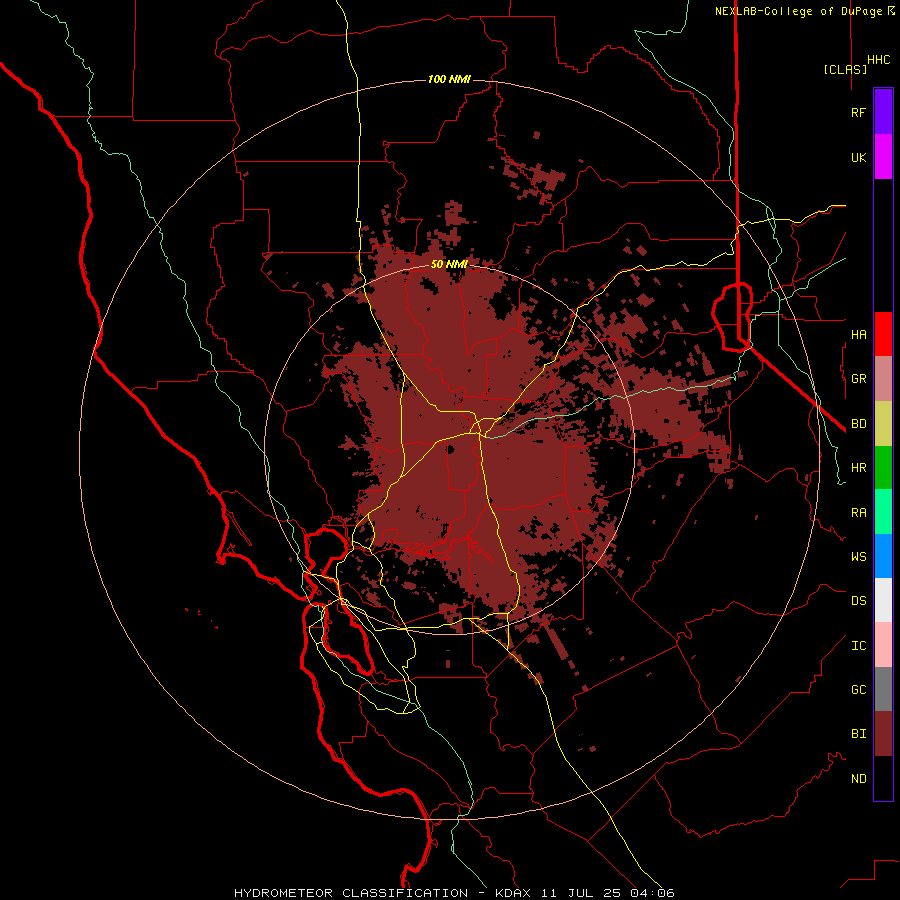Viewport: 900px width, 900px height.
Task: Click the HA red legend swatch
Action: (x=883, y=334)
